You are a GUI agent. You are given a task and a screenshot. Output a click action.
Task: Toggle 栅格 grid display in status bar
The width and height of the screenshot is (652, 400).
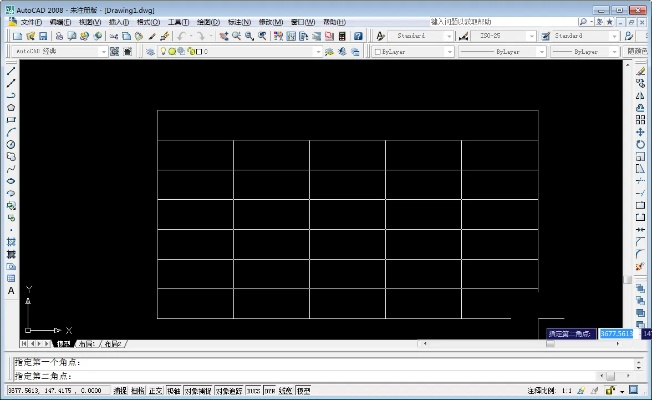138,390
